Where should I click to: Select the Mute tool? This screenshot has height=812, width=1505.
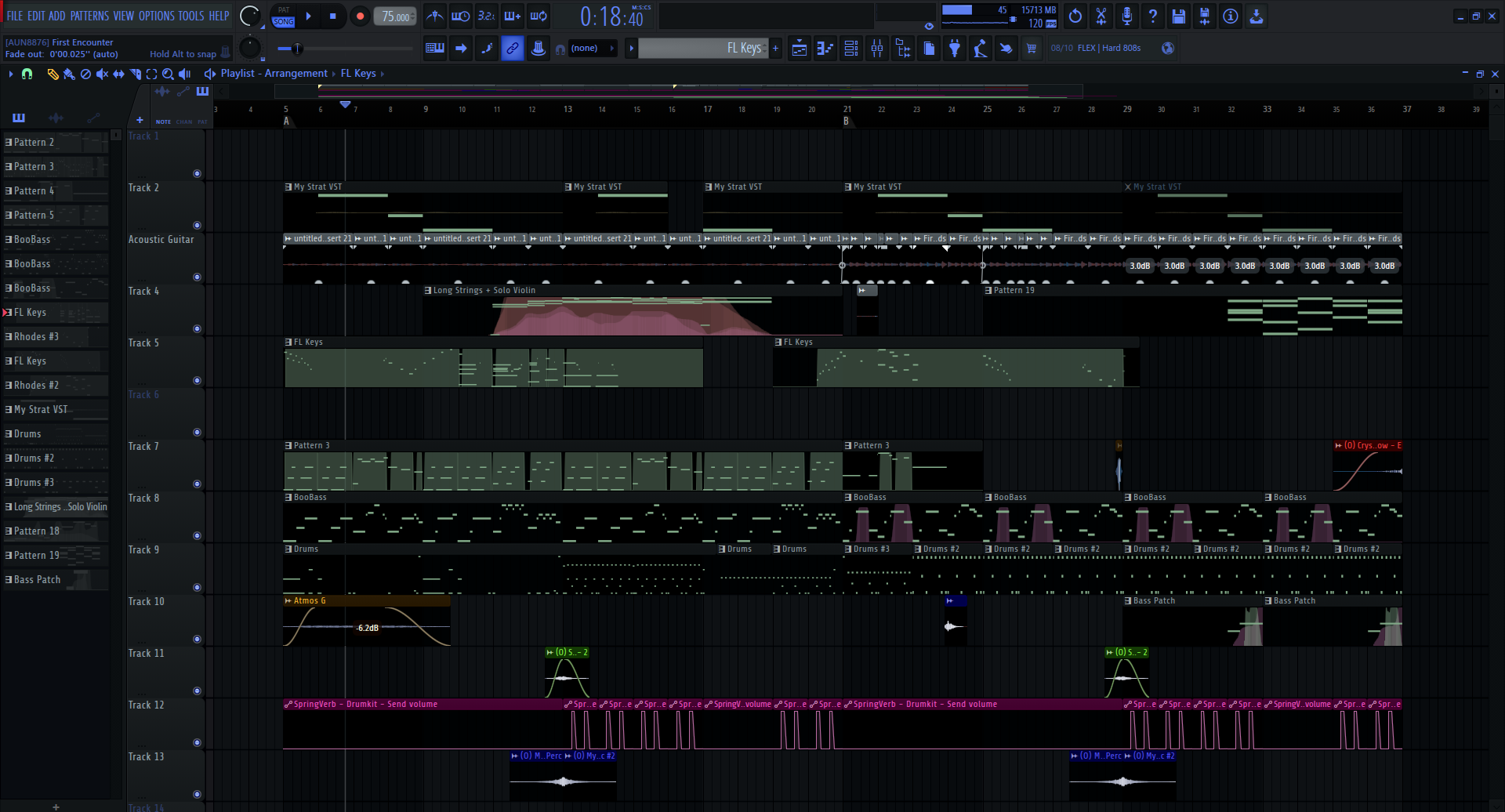point(102,74)
